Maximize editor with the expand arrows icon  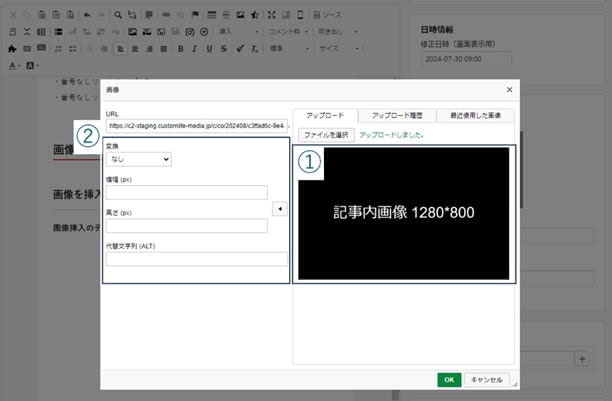[x=272, y=15]
